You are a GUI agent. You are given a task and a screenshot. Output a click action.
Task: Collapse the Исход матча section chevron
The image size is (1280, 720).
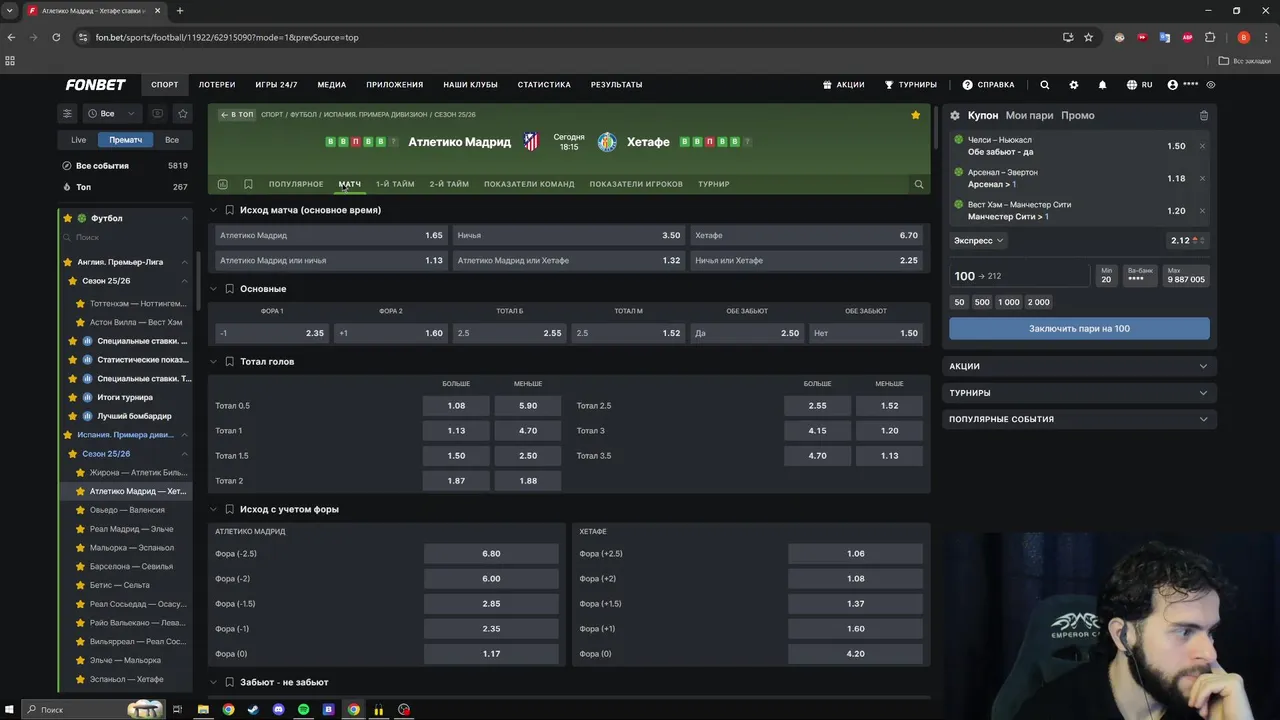(x=213, y=210)
